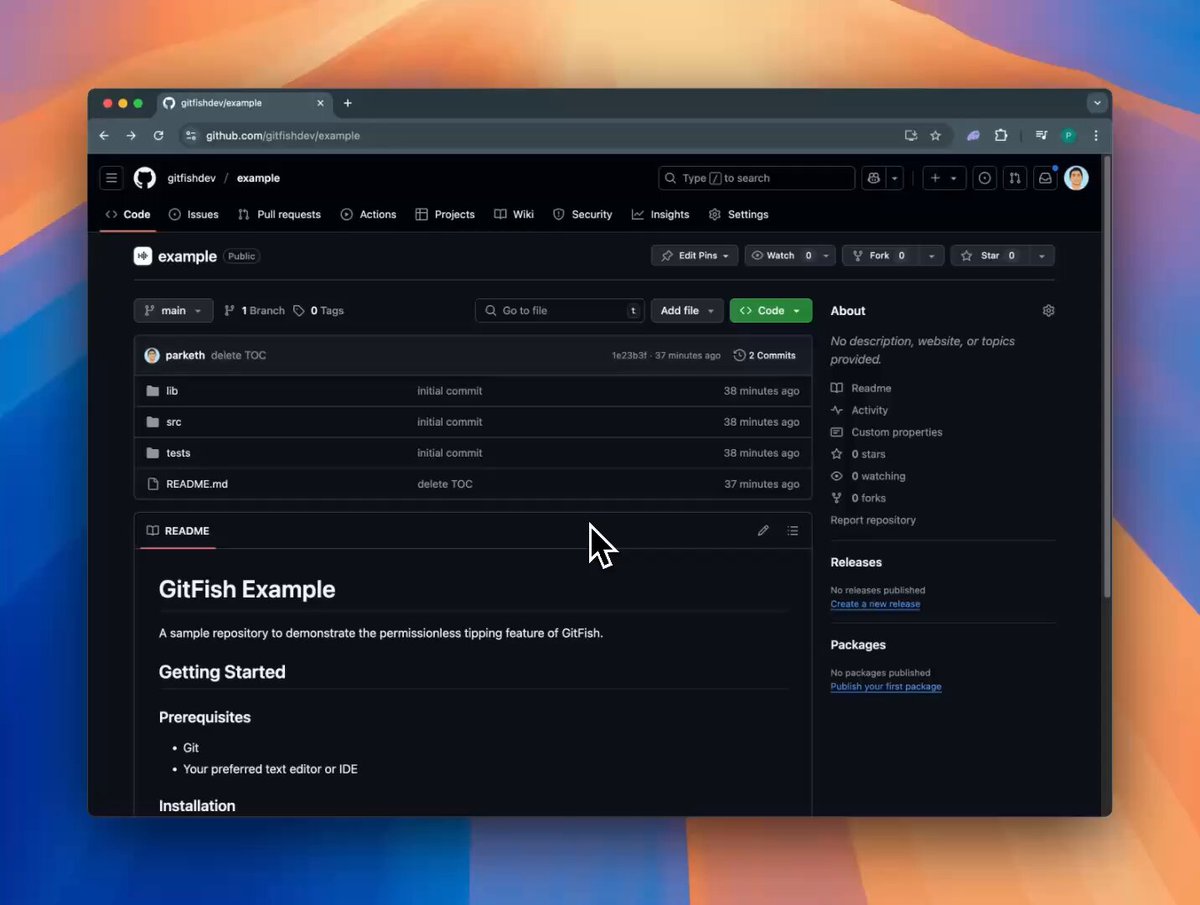Open Chrome's three-dot menu
Image resolution: width=1200 pixels, height=905 pixels.
pyautogui.click(x=1096, y=135)
